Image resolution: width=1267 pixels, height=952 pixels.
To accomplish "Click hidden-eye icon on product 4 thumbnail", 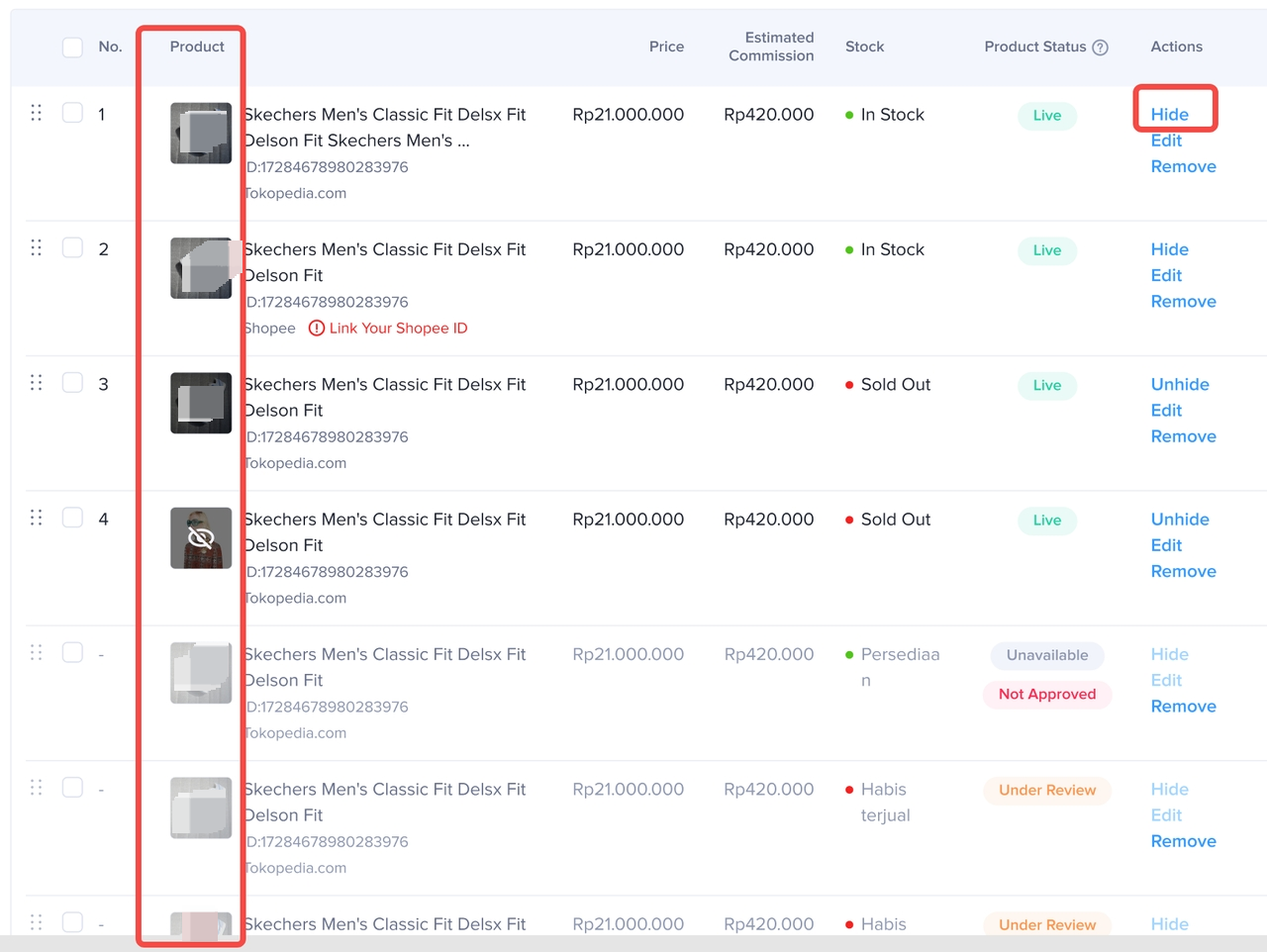I will pyautogui.click(x=201, y=538).
